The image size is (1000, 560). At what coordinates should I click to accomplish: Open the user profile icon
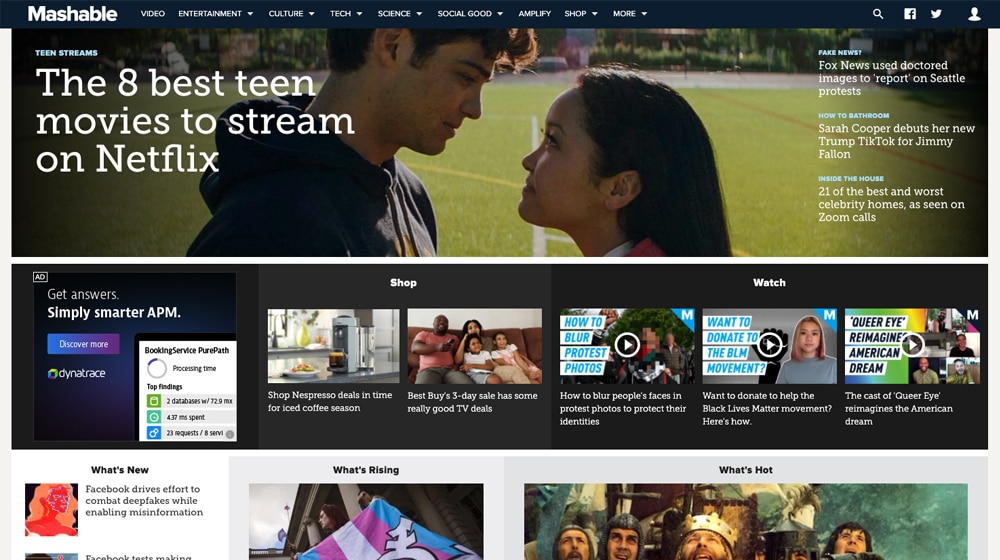pos(974,13)
